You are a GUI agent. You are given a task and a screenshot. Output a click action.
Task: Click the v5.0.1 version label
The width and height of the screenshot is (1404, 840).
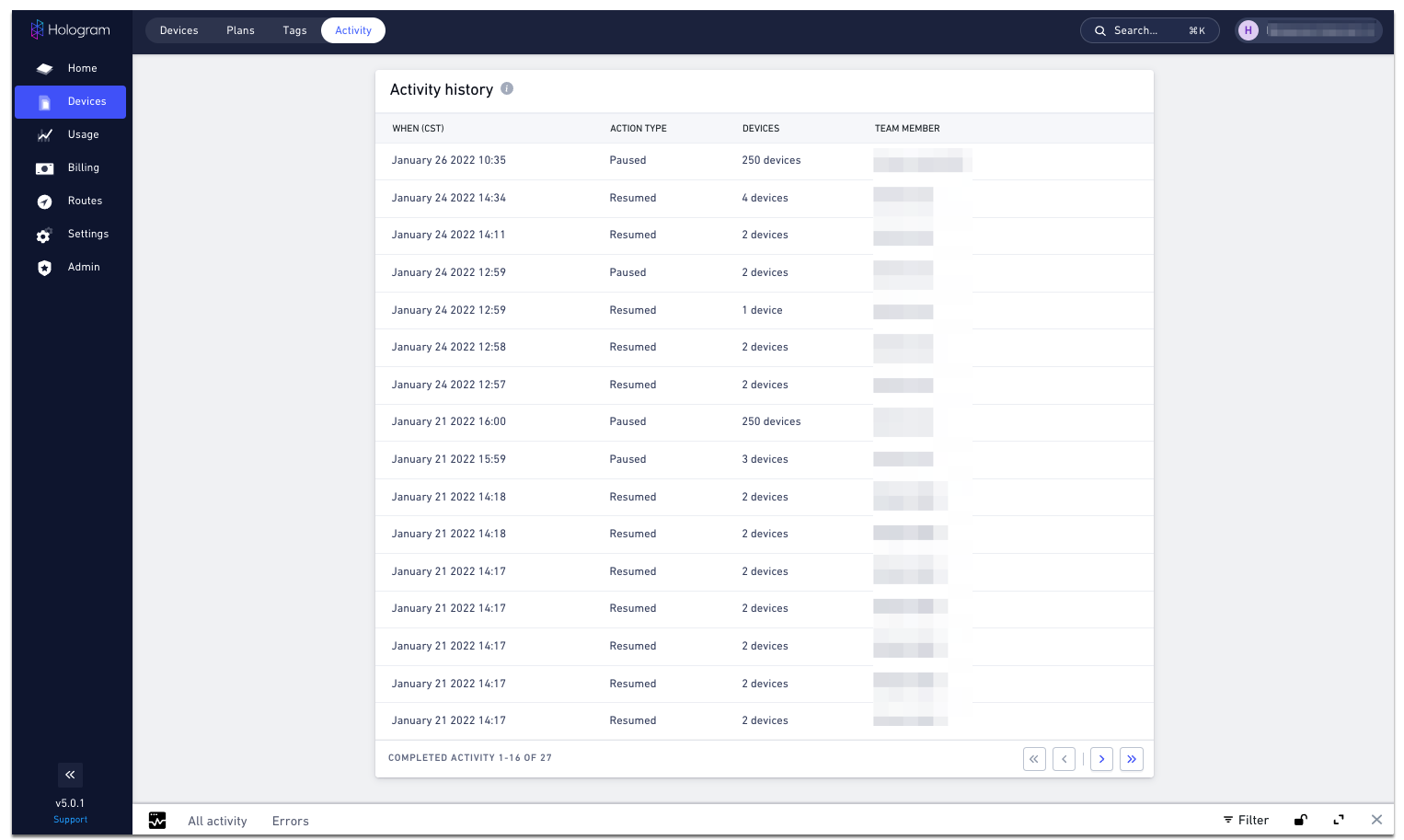click(70, 803)
